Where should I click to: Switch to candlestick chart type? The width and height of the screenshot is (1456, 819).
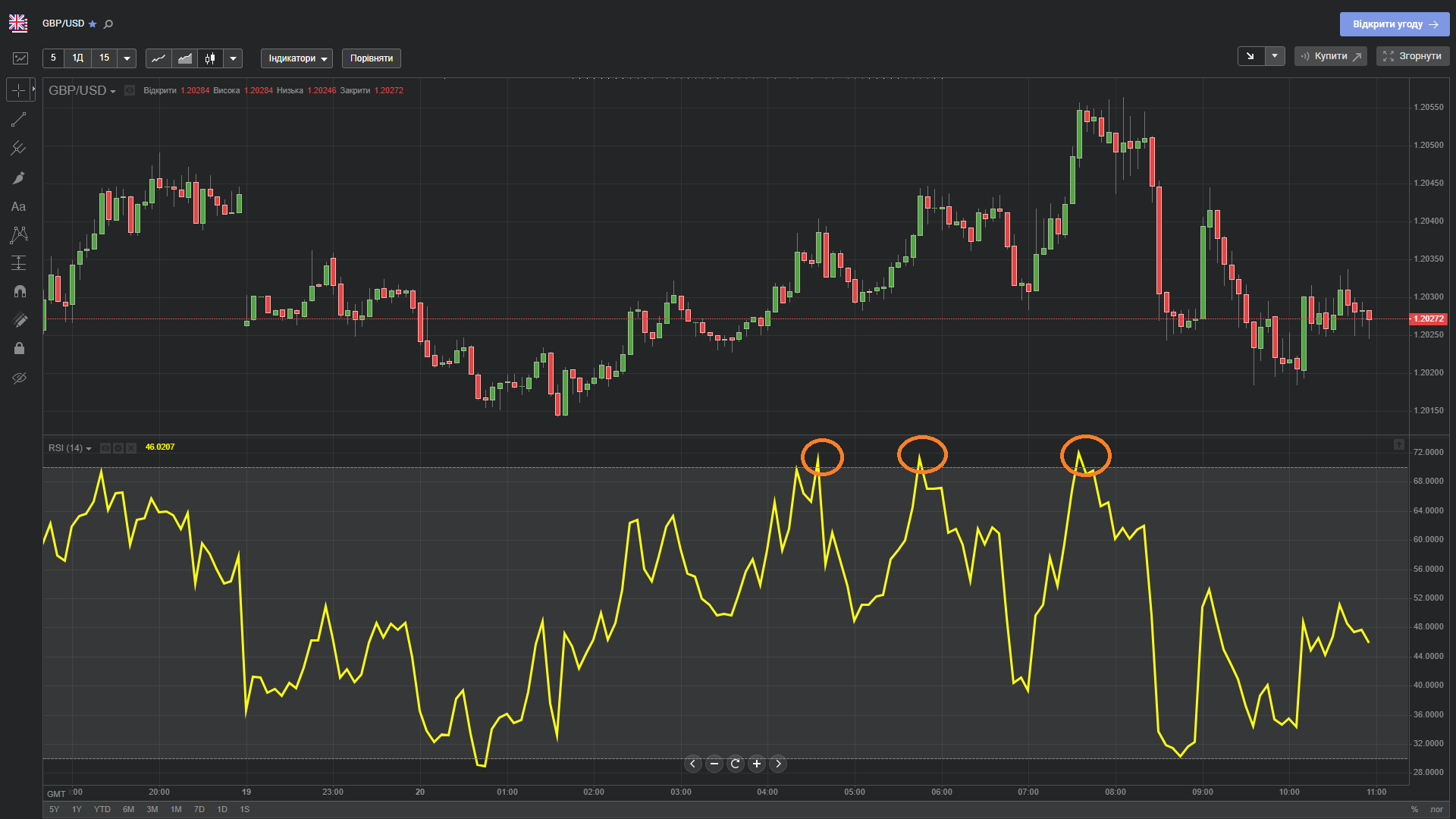point(210,58)
